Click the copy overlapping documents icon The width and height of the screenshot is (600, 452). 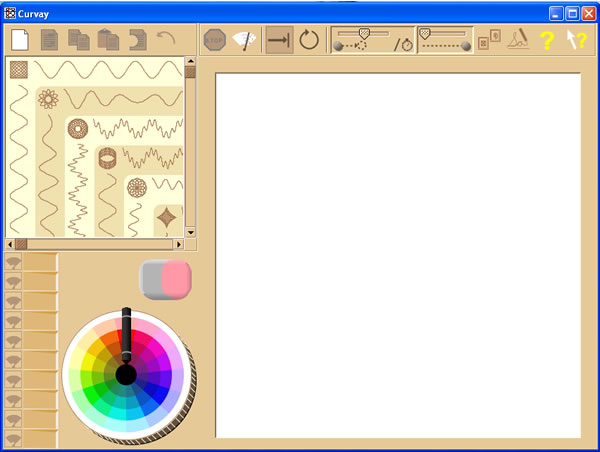pos(78,40)
